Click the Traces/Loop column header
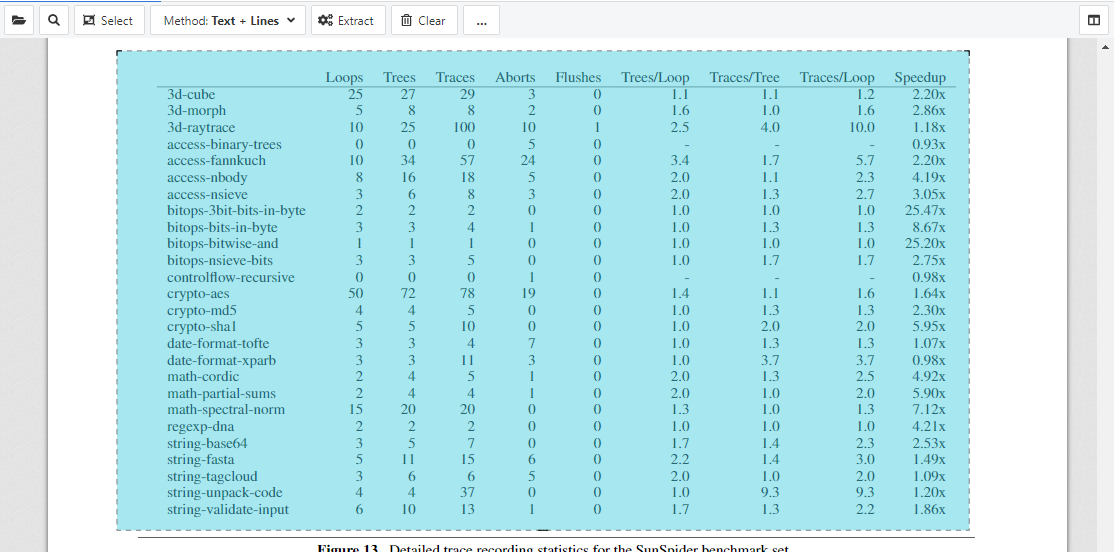This screenshot has height=552, width=1114. click(x=836, y=78)
